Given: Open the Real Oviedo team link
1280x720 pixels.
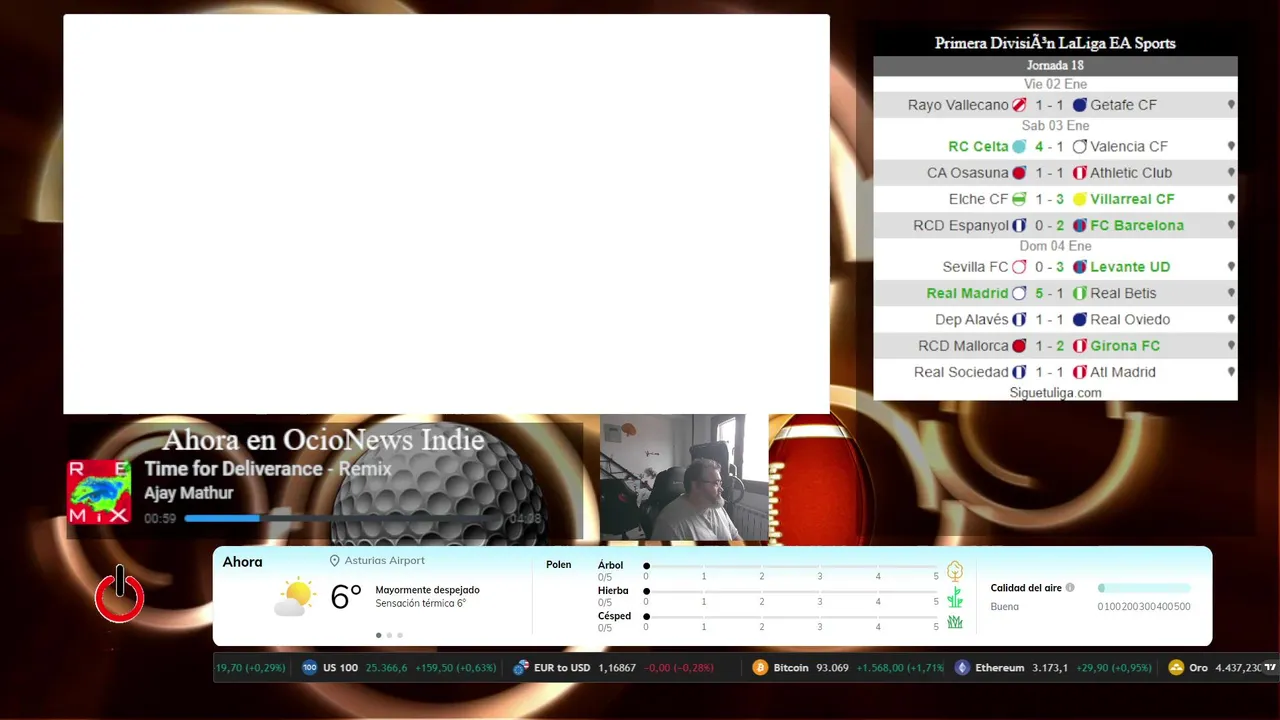Looking at the screenshot, I should coord(1130,319).
